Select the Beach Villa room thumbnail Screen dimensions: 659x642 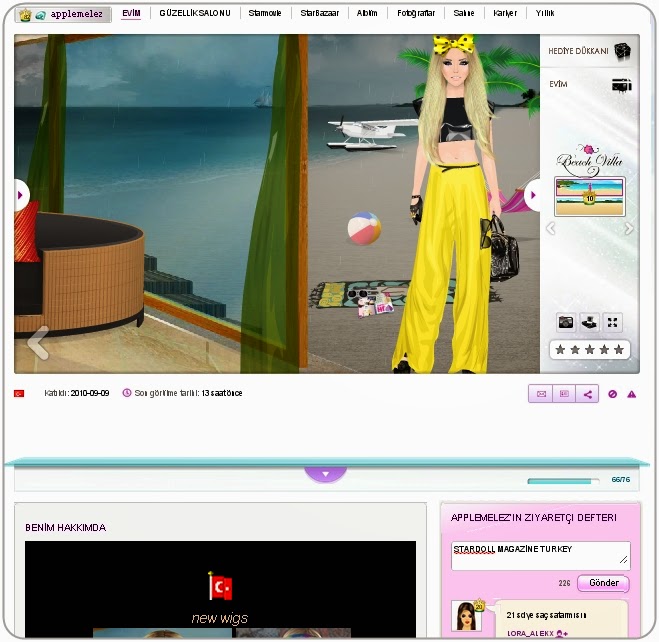pyautogui.click(x=590, y=197)
